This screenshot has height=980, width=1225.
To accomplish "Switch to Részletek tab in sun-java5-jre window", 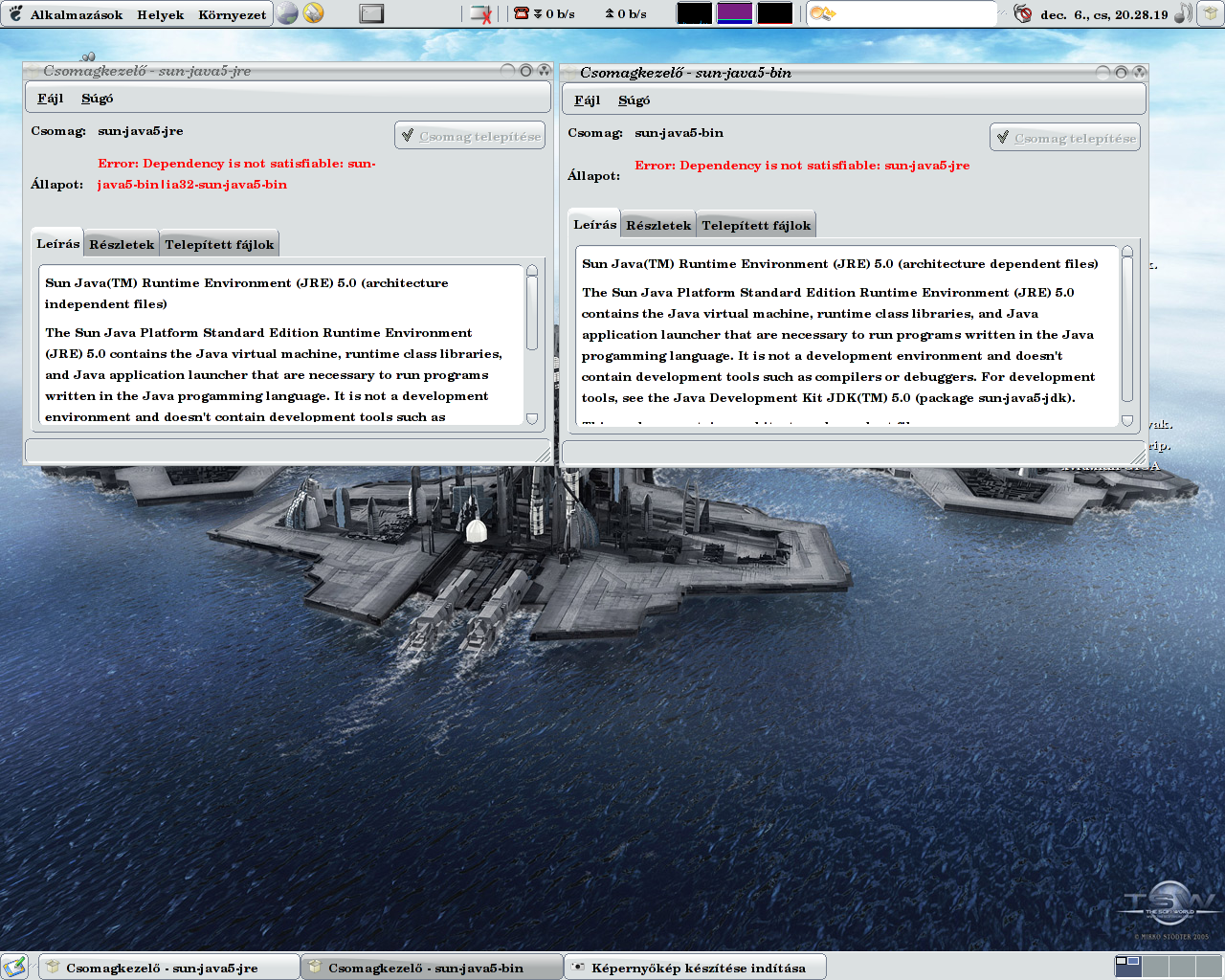I will point(122,245).
